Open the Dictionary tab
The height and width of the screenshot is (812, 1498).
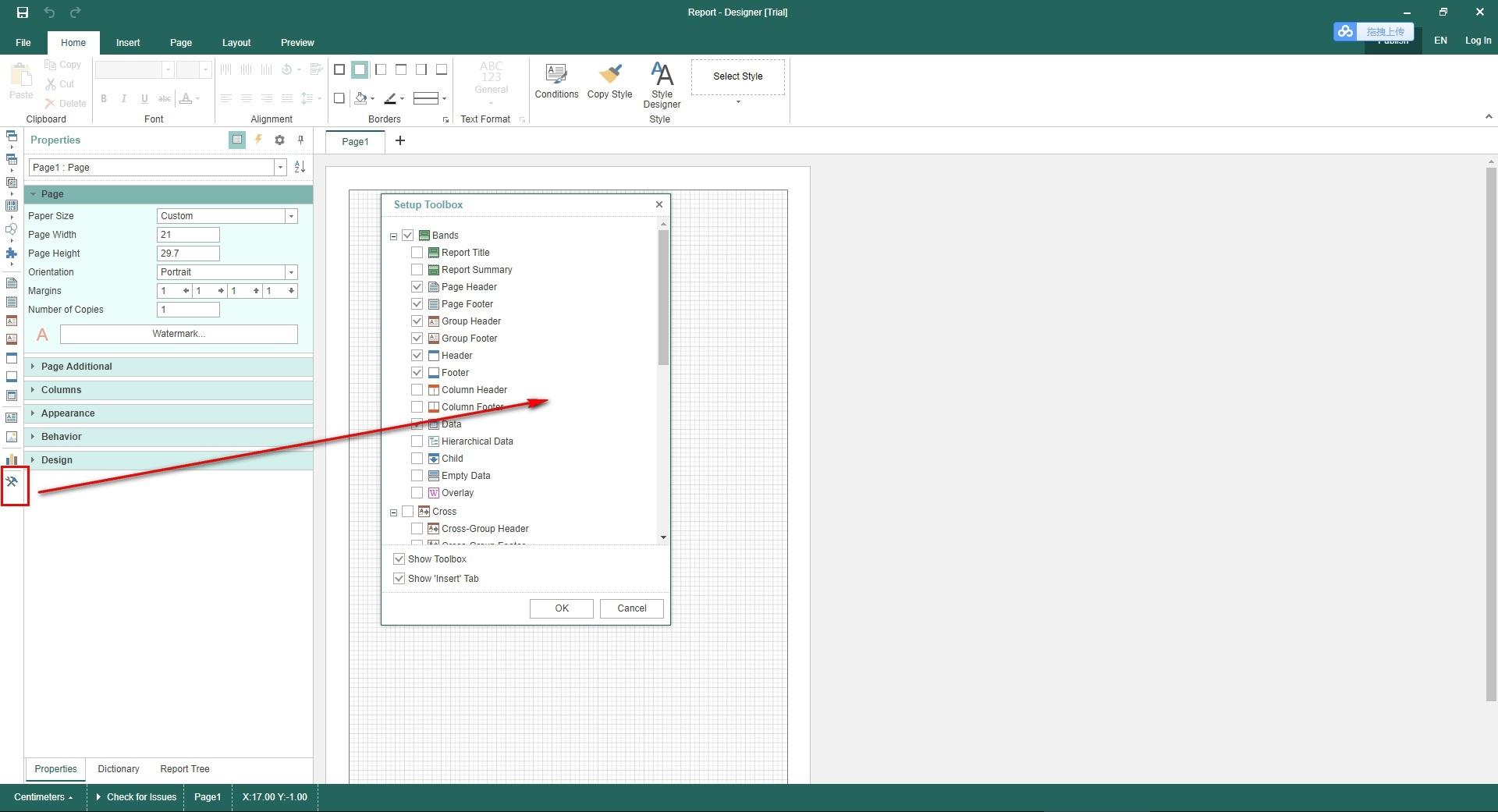pyautogui.click(x=119, y=769)
